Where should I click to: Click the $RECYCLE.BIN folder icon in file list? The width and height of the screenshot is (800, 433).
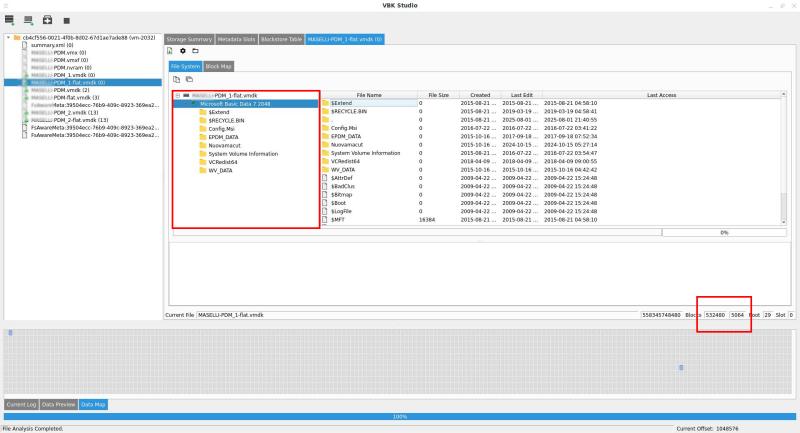[326, 111]
